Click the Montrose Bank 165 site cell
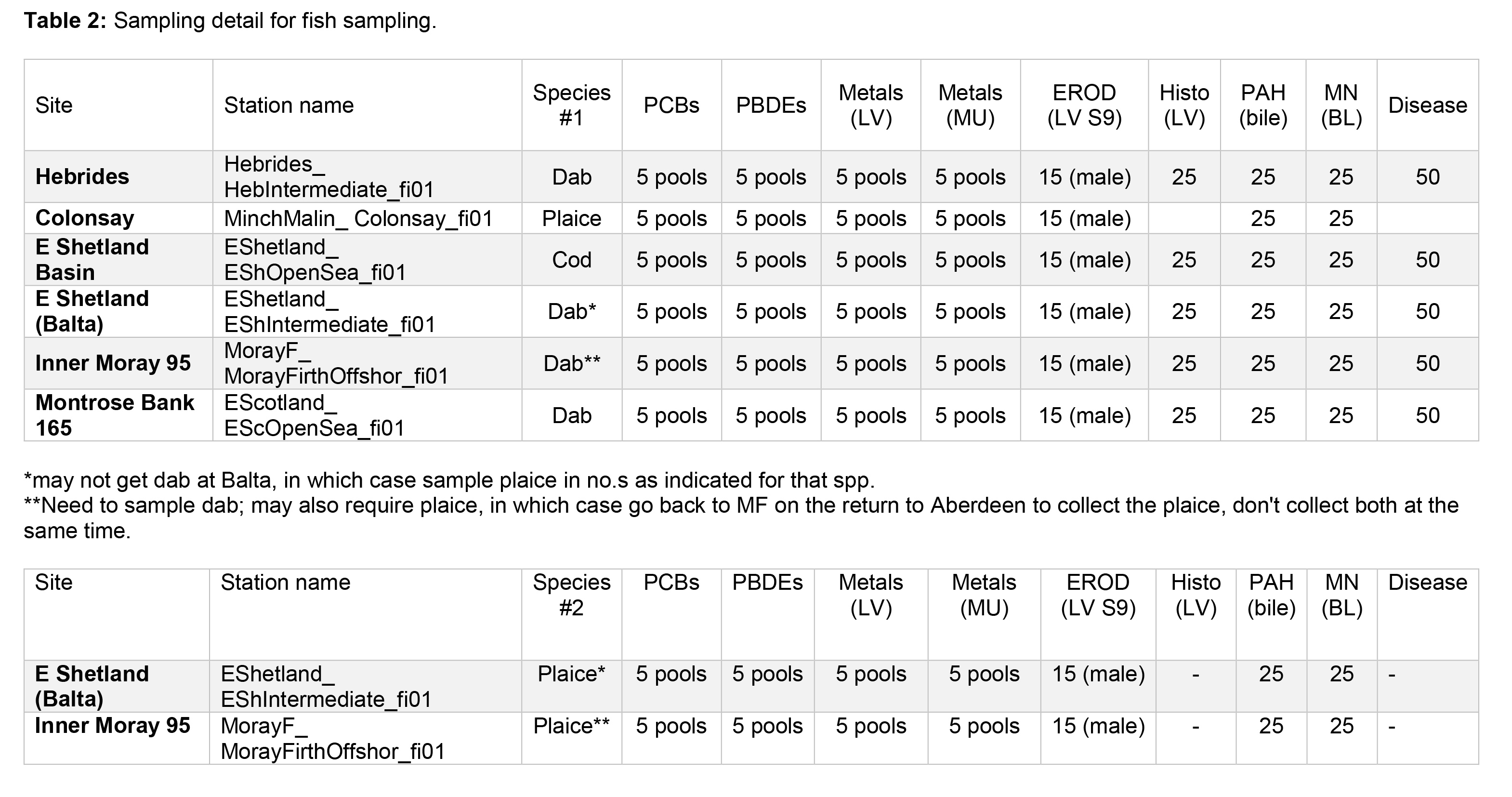The width and height of the screenshot is (1512, 797). coord(115,415)
